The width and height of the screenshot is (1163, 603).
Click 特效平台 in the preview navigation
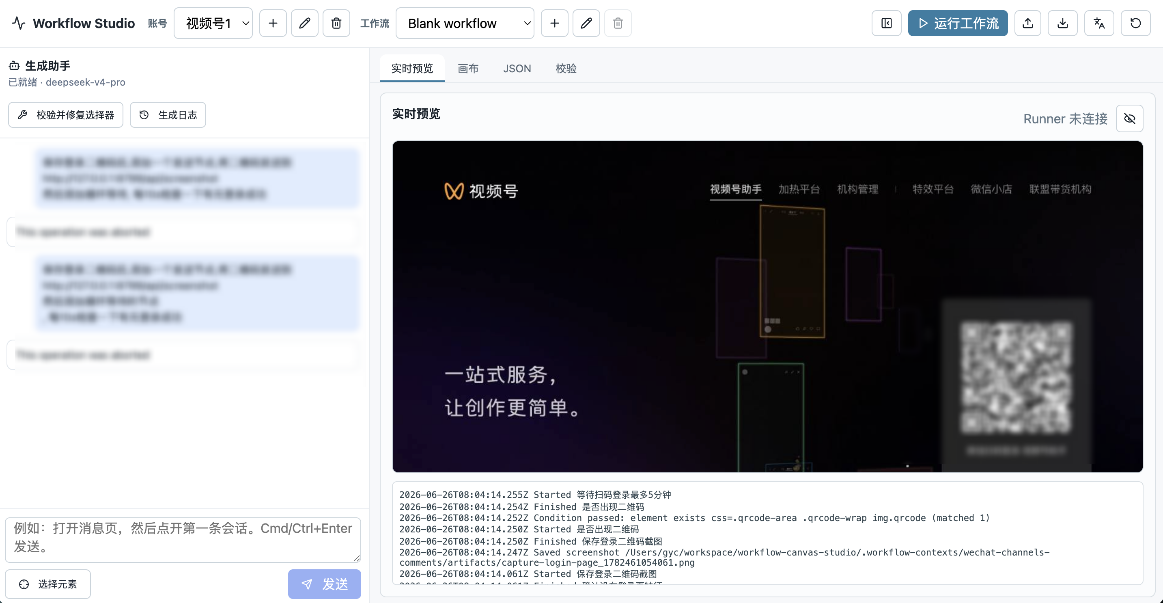pyautogui.click(x=933, y=189)
